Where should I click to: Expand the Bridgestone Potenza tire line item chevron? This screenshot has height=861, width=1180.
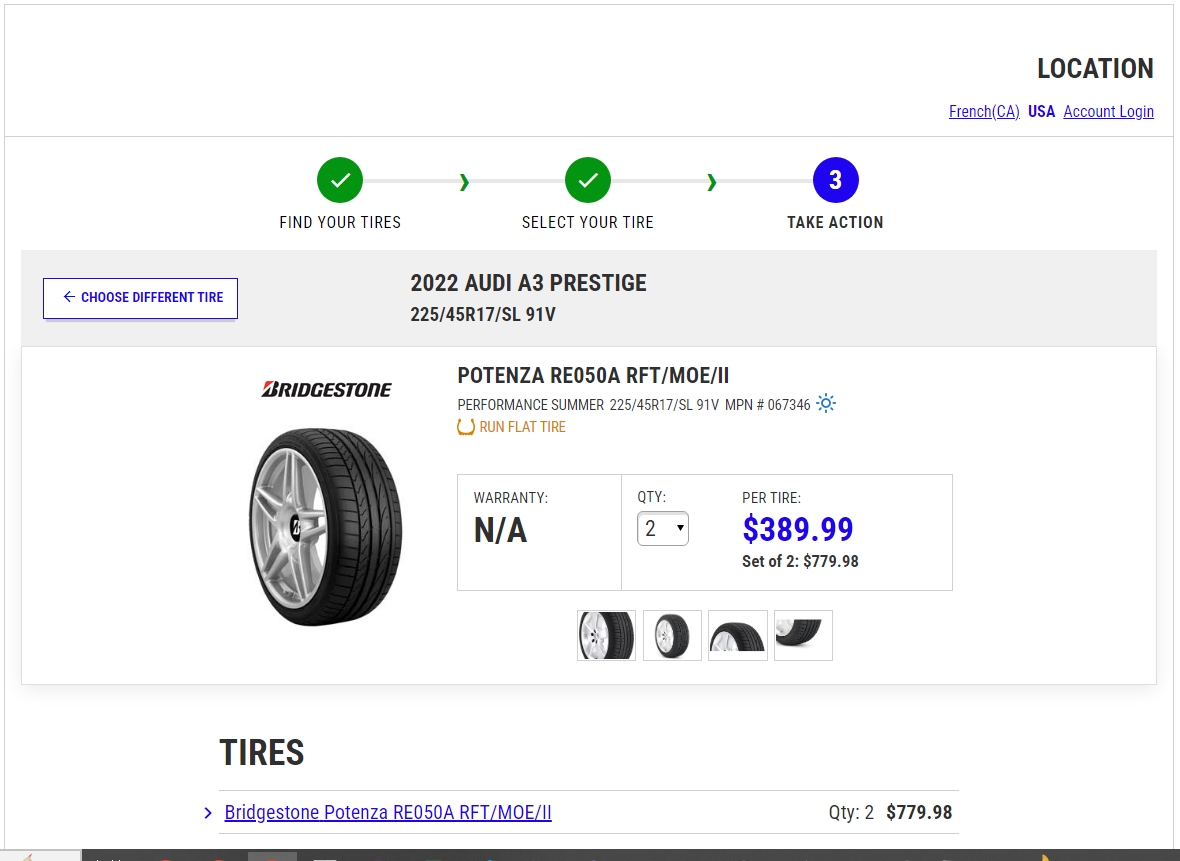pos(208,813)
